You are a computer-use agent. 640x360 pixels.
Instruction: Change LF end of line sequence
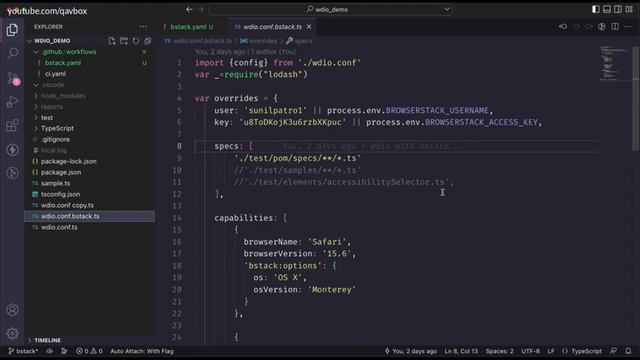coord(551,351)
